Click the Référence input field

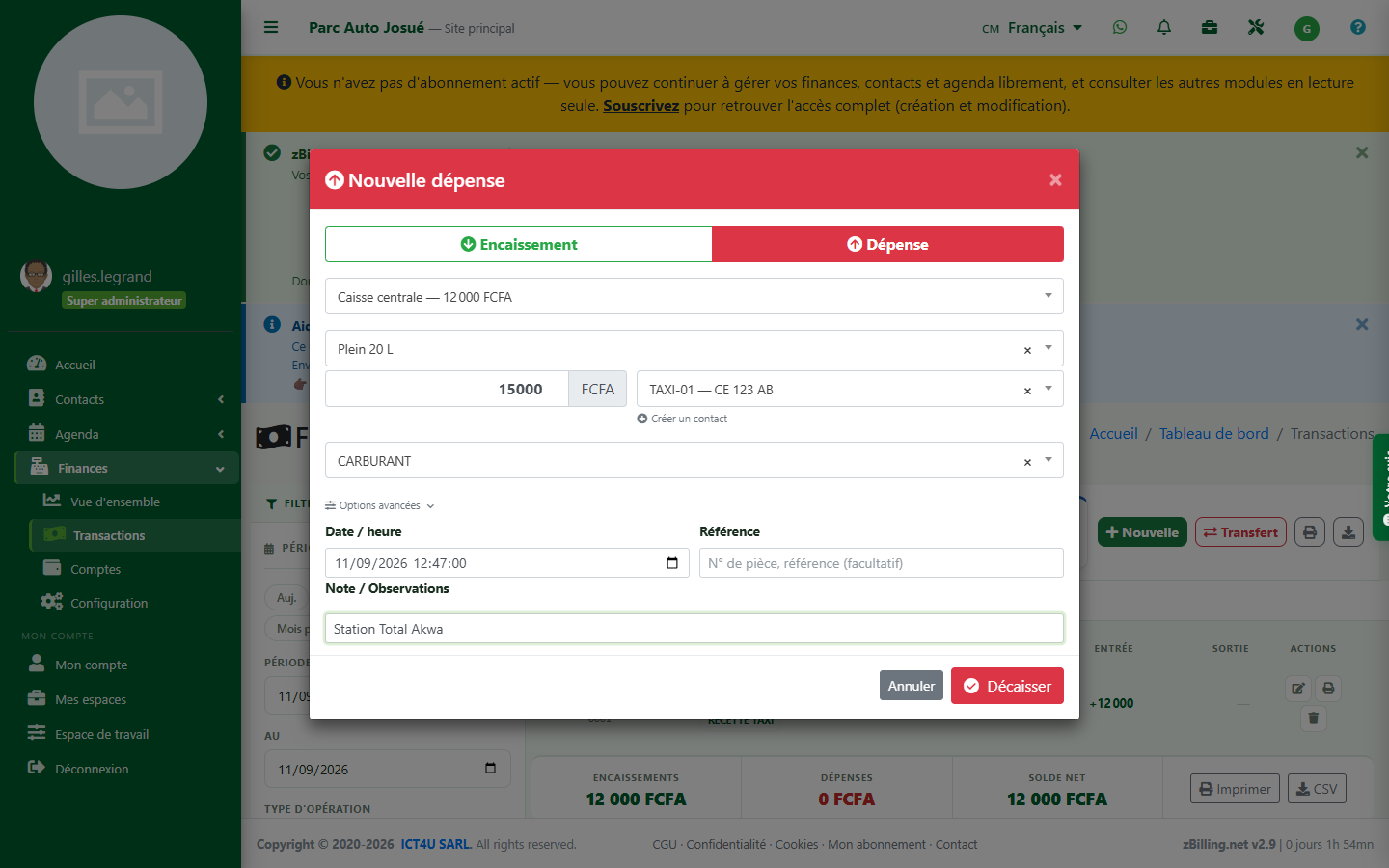(x=882, y=563)
